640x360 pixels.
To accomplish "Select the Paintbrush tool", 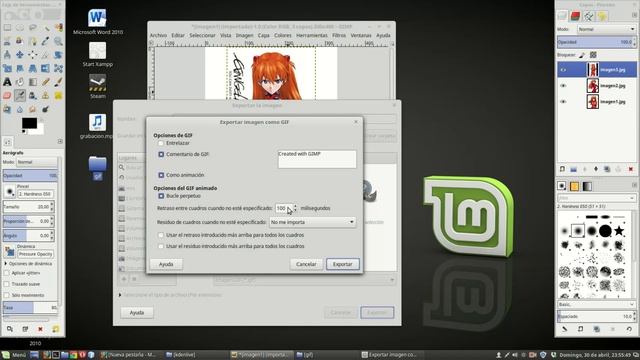I will pyautogui.click(x=58, y=82).
